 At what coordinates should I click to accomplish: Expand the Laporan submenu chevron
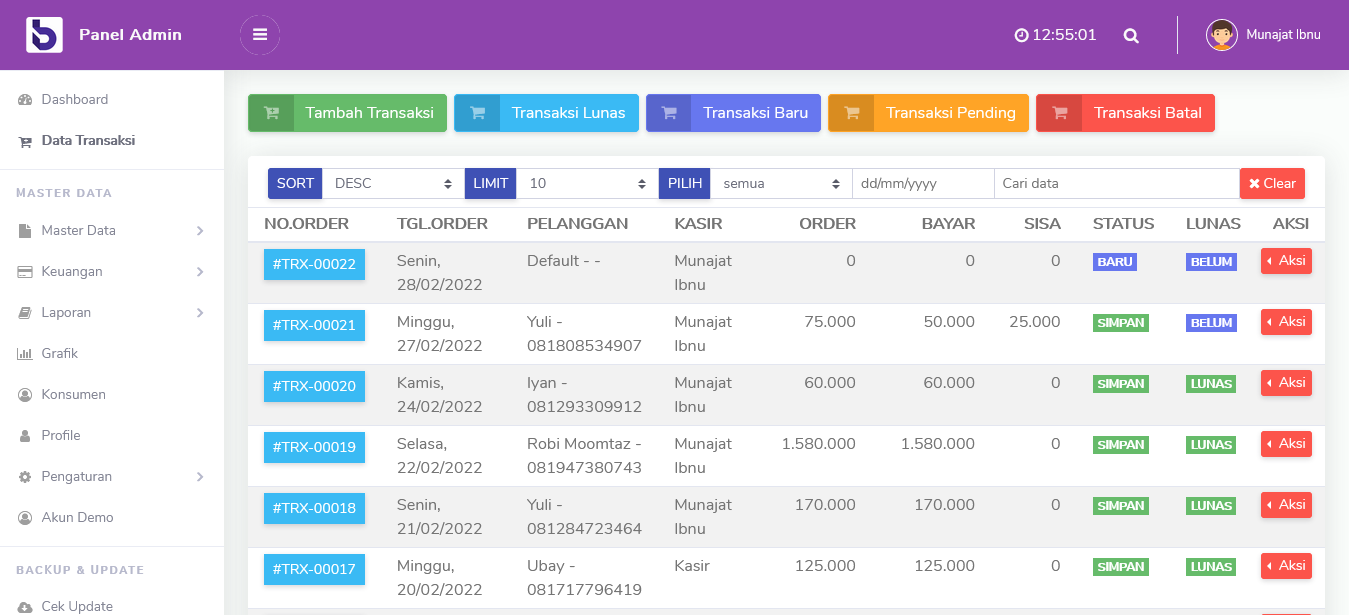(x=200, y=313)
